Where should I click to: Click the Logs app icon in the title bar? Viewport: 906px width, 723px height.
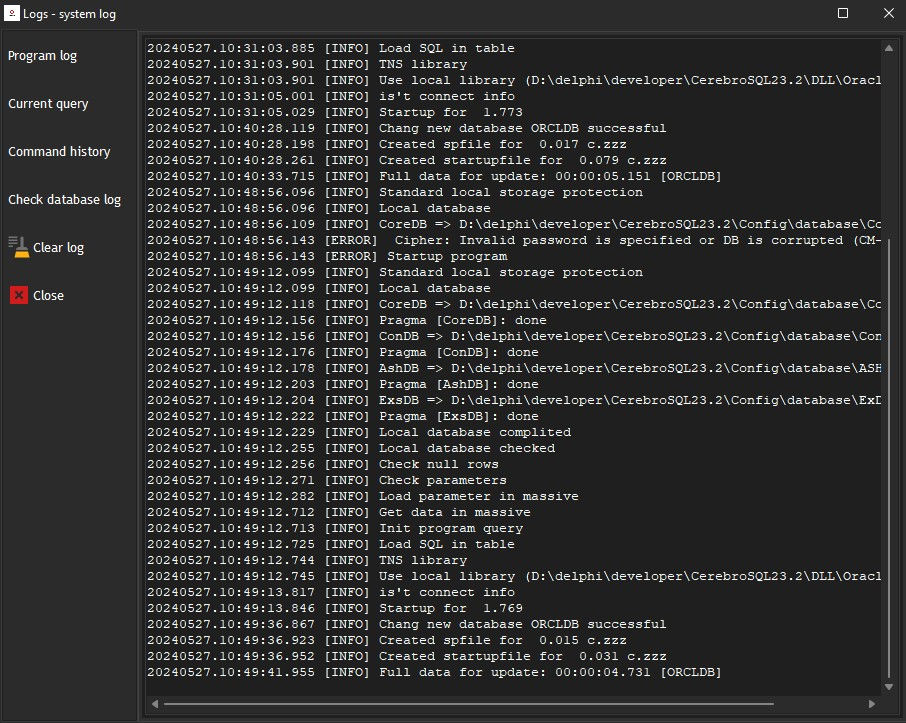(x=13, y=13)
